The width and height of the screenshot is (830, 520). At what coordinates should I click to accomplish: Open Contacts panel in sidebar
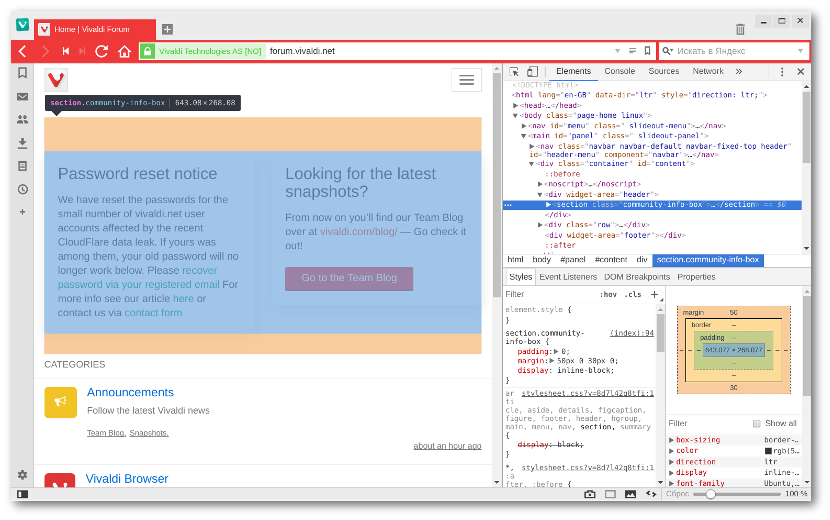[22, 120]
